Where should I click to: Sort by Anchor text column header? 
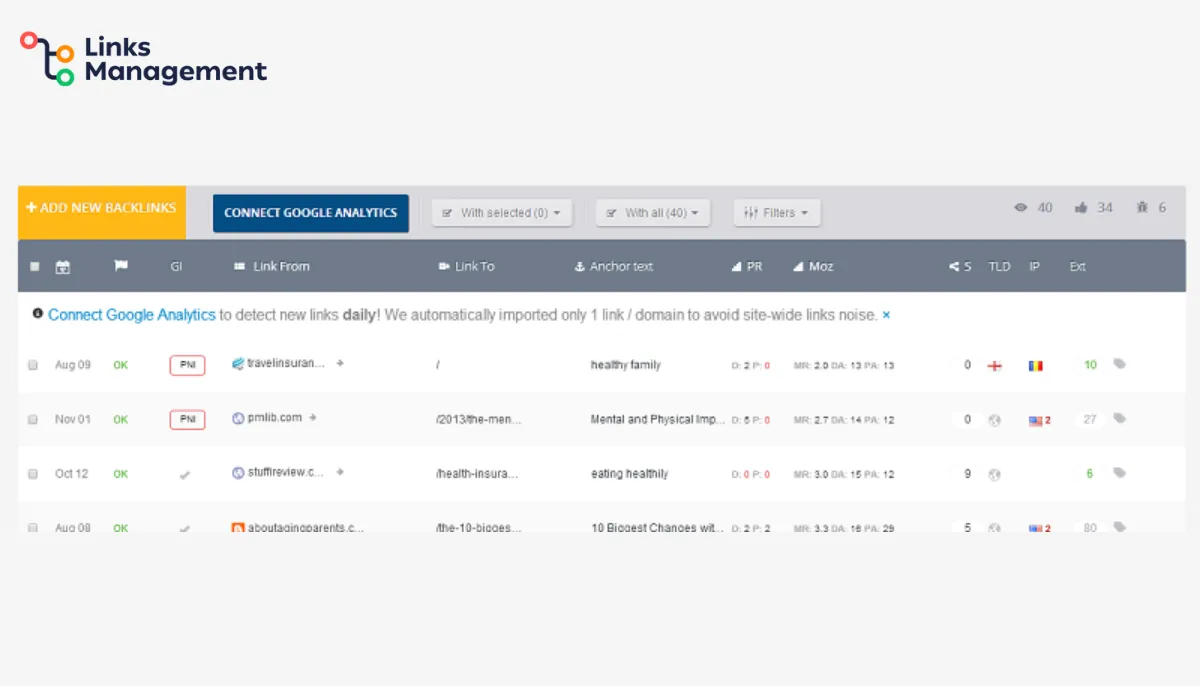coord(614,267)
